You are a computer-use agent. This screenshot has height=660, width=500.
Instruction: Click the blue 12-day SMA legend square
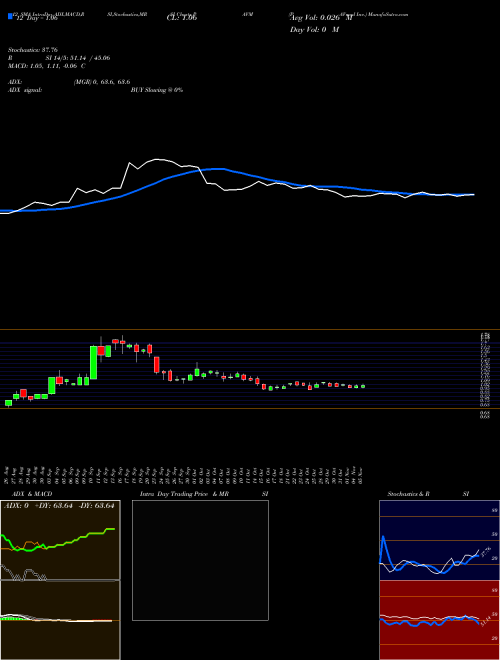point(11,17)
